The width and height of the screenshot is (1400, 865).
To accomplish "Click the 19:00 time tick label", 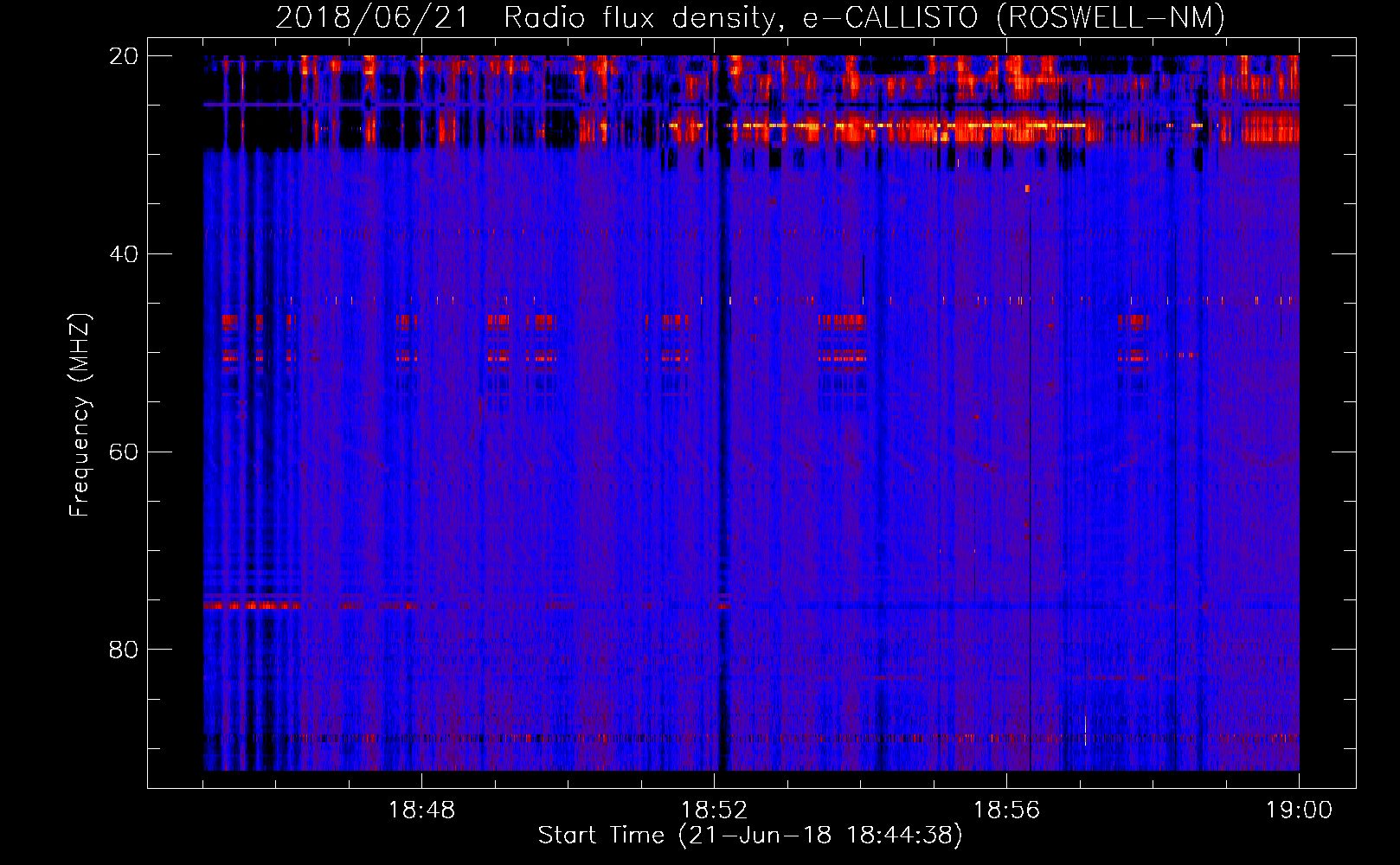I will click(x=1299, y=811).
